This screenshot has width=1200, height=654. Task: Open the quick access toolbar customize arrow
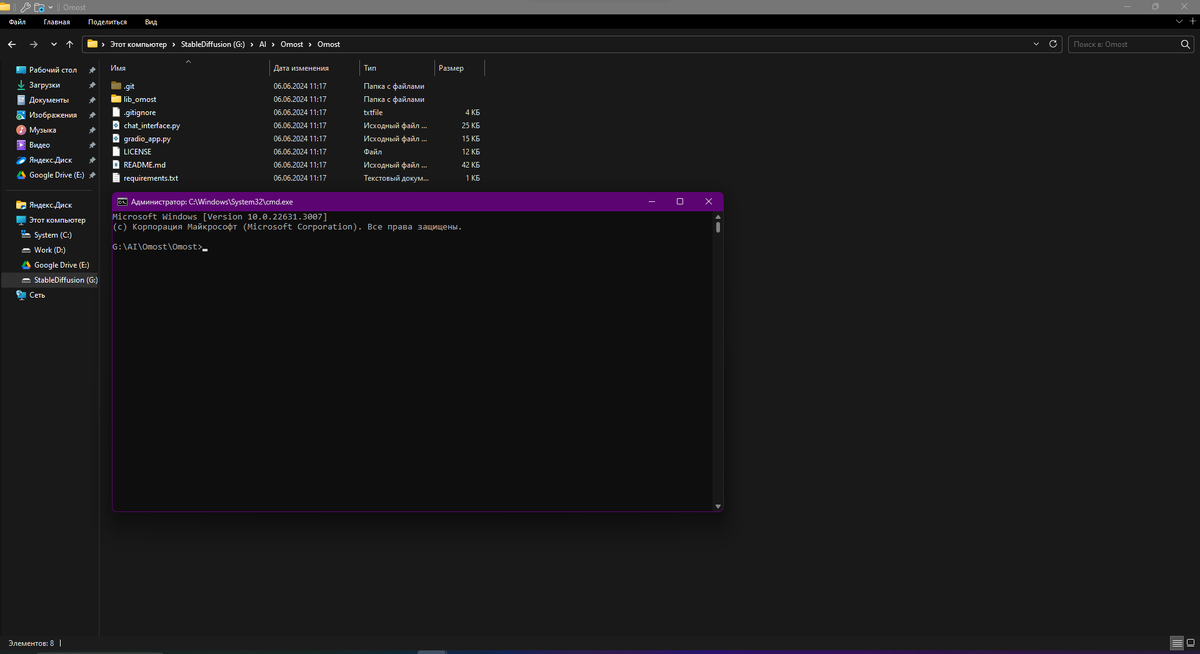pyautogui.click(x=50, y=6)
